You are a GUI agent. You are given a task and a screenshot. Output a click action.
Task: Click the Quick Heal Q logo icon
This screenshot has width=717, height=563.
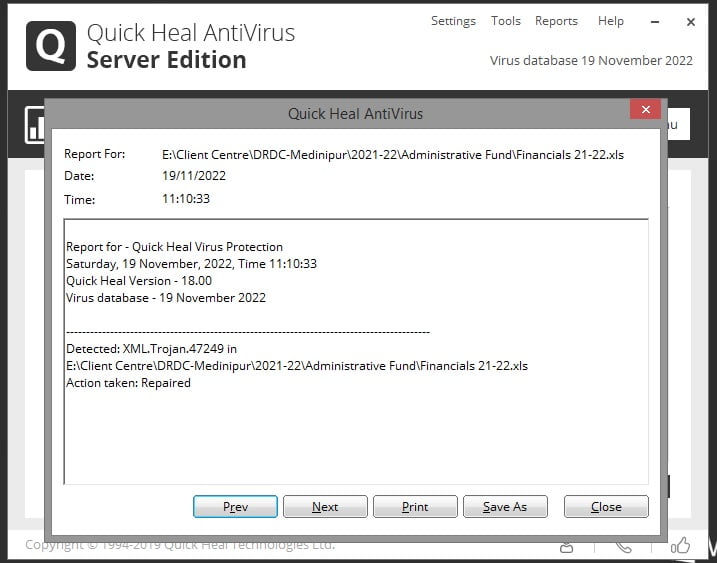[x=51, y=46]
